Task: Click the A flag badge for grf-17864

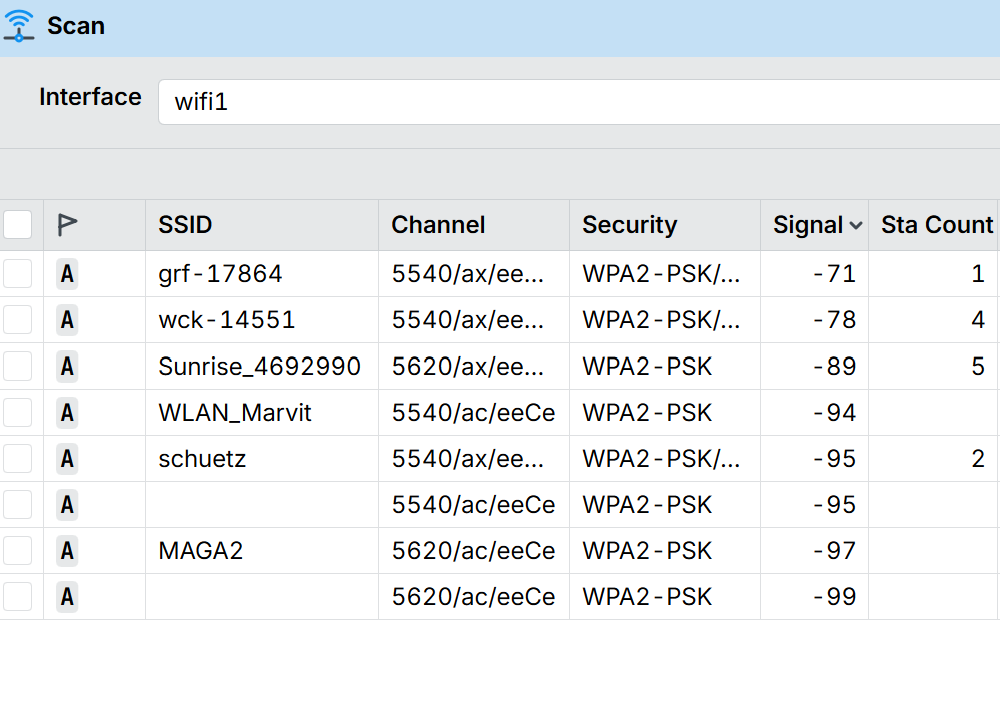Action: 67,274
